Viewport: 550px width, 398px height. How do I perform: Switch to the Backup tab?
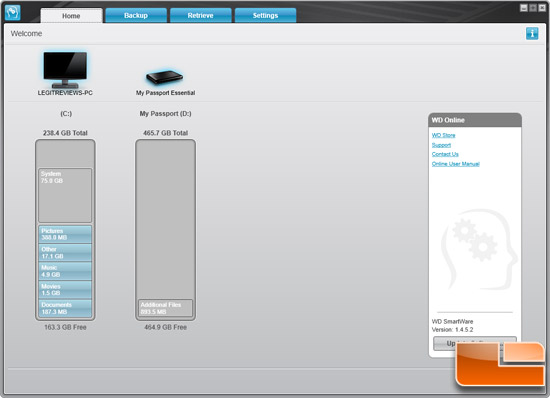tap(136, 15)
